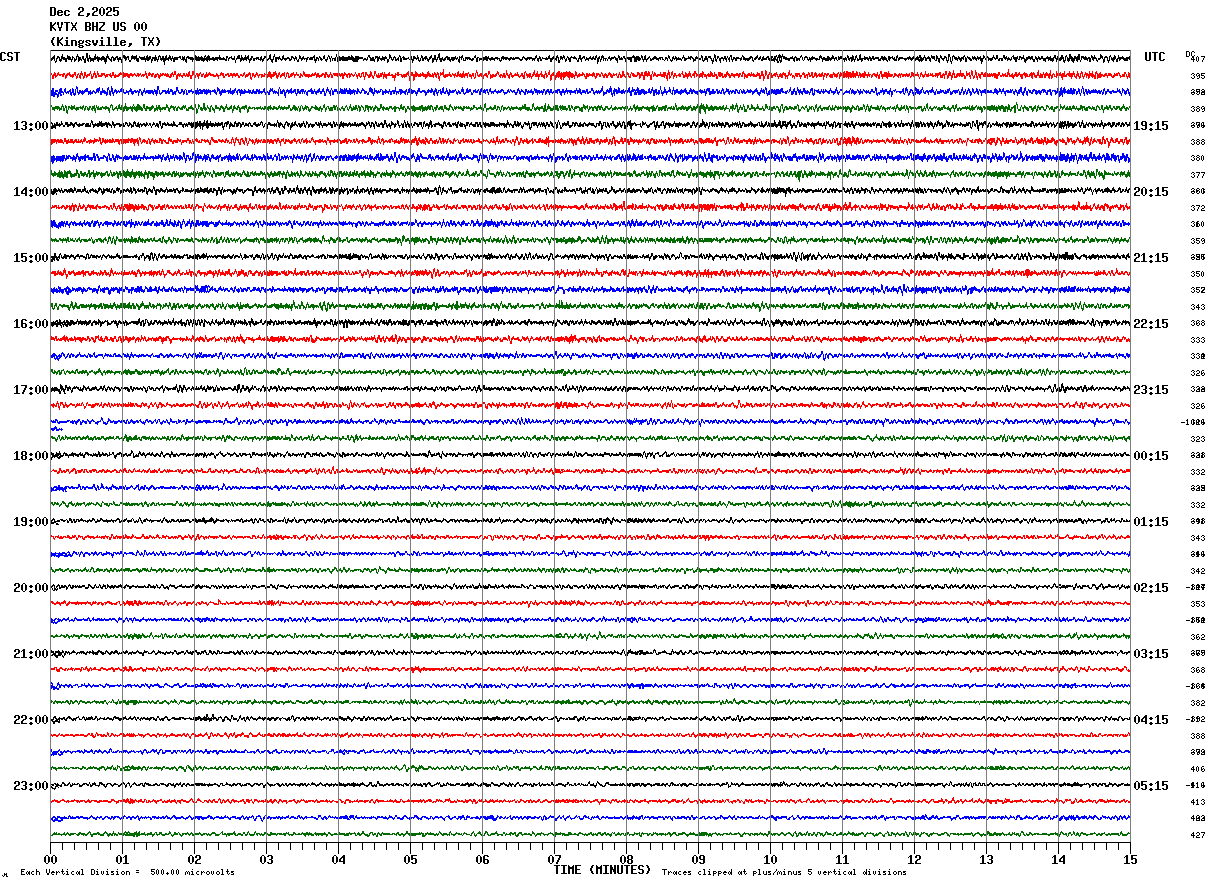Click minute tick label 09 on the bottom axis

click(698, 859)
